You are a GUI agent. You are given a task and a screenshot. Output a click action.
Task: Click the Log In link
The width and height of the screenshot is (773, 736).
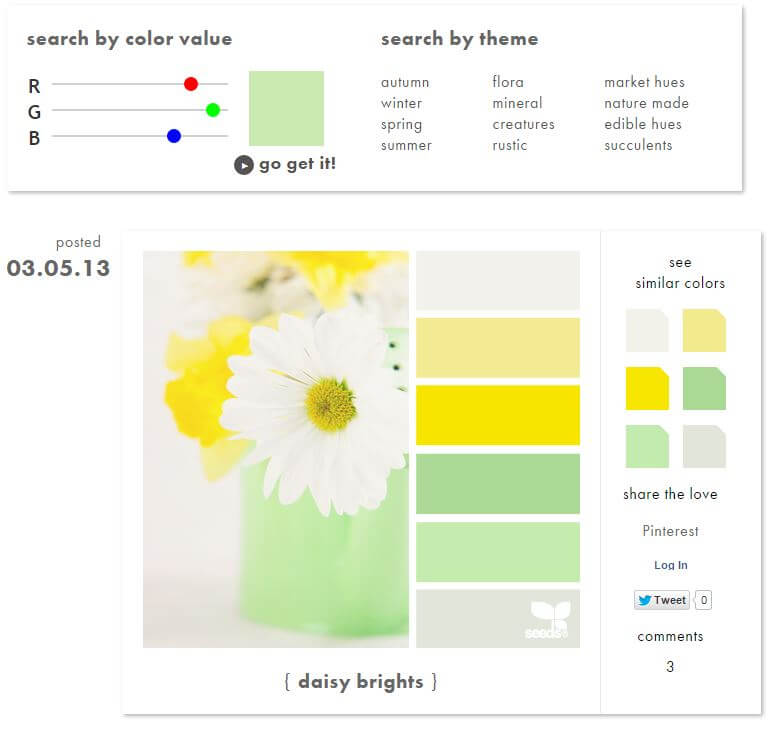click(x=670, y=565)
